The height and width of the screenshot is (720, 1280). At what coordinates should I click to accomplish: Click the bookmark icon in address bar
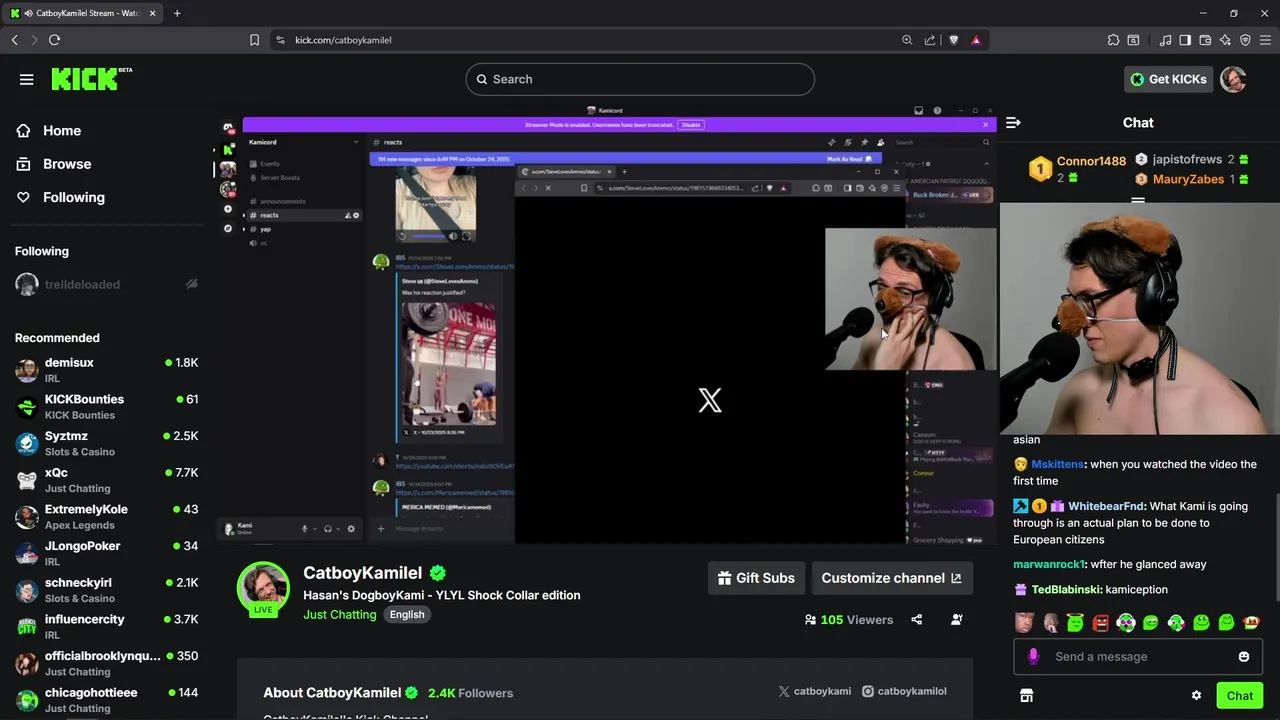tap(254, 40)
